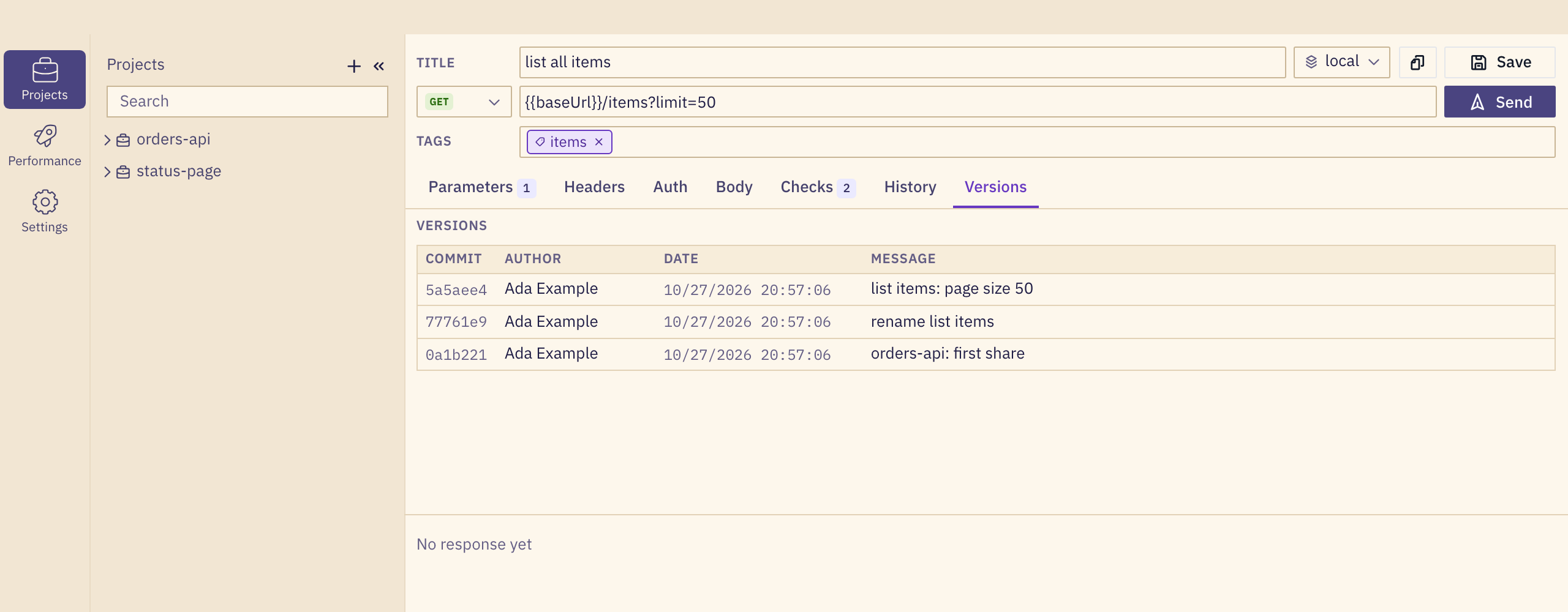Viewport: 1568px width, 612px height.
Task: Open the GET method dropdown
Action: [464, 102]
